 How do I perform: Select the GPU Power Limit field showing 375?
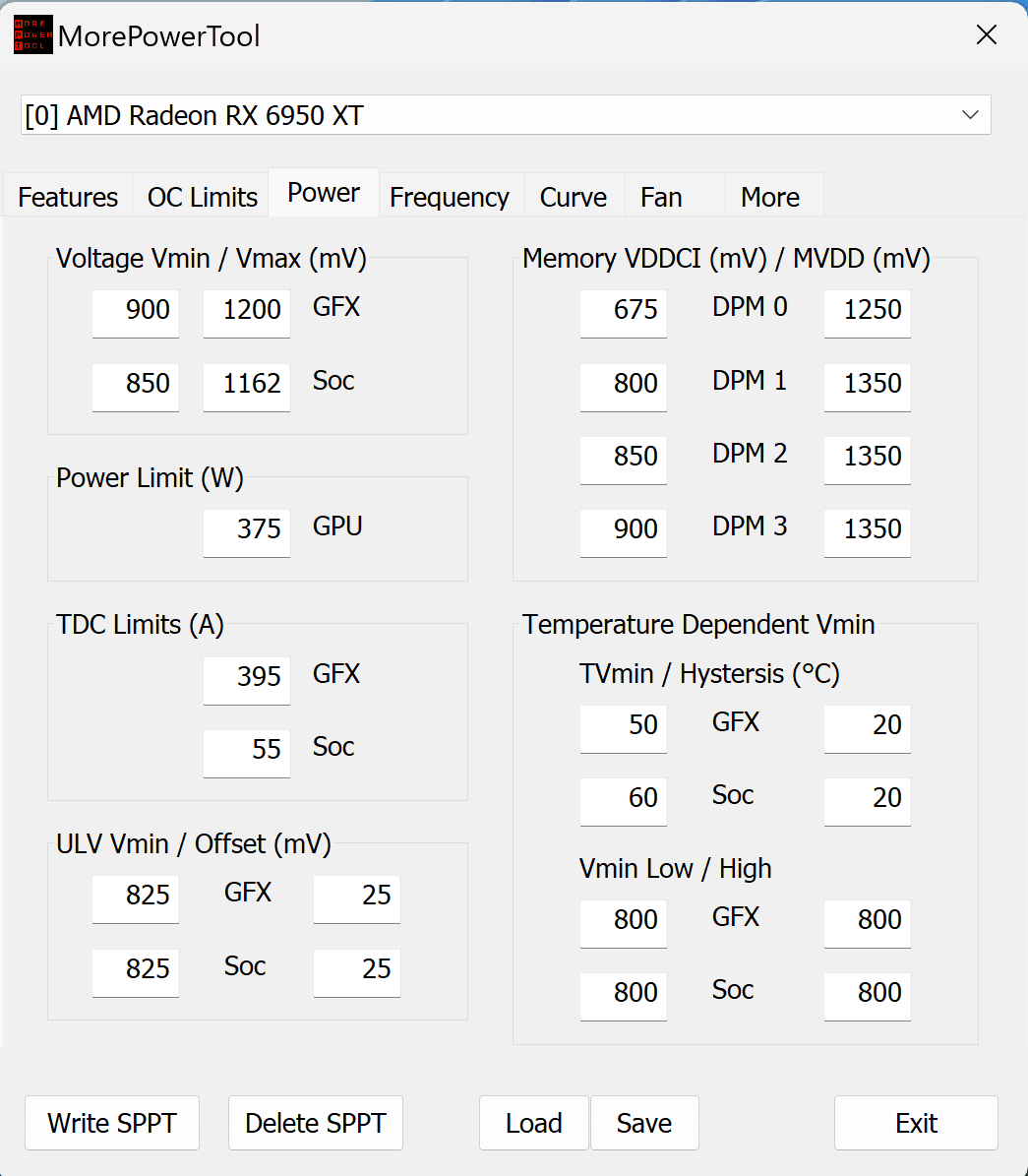[247, 533]
